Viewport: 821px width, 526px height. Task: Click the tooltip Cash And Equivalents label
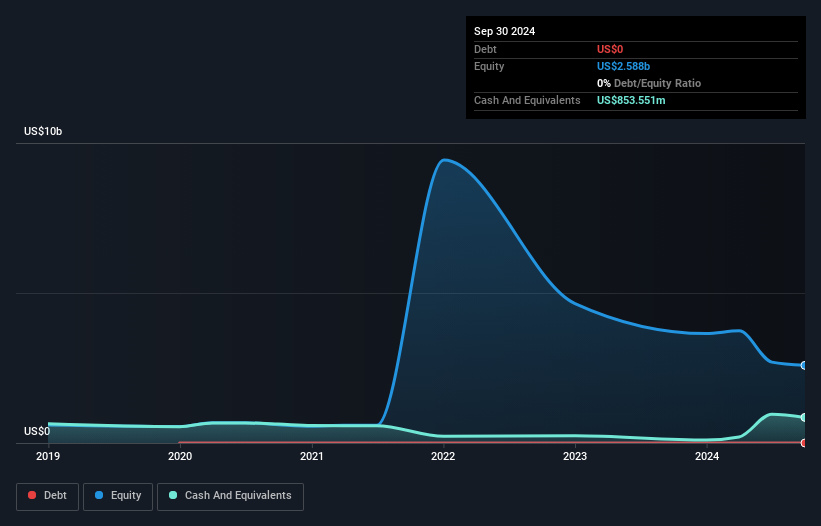click(527, 100)
